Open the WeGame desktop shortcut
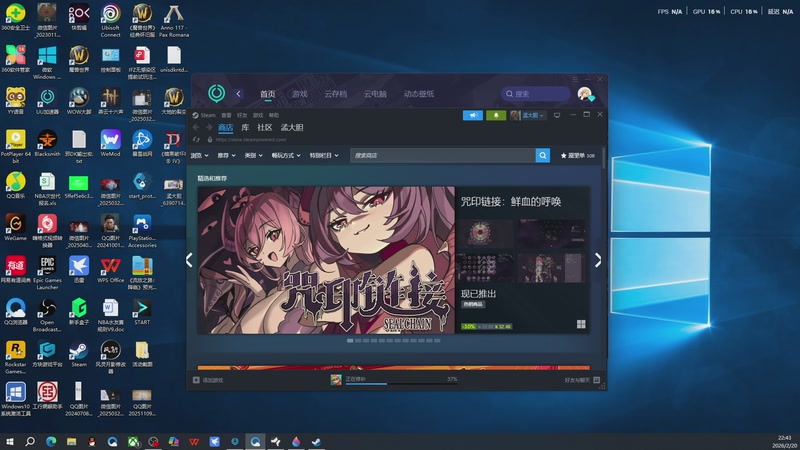The image size is (800, 450). pos(15,228)
